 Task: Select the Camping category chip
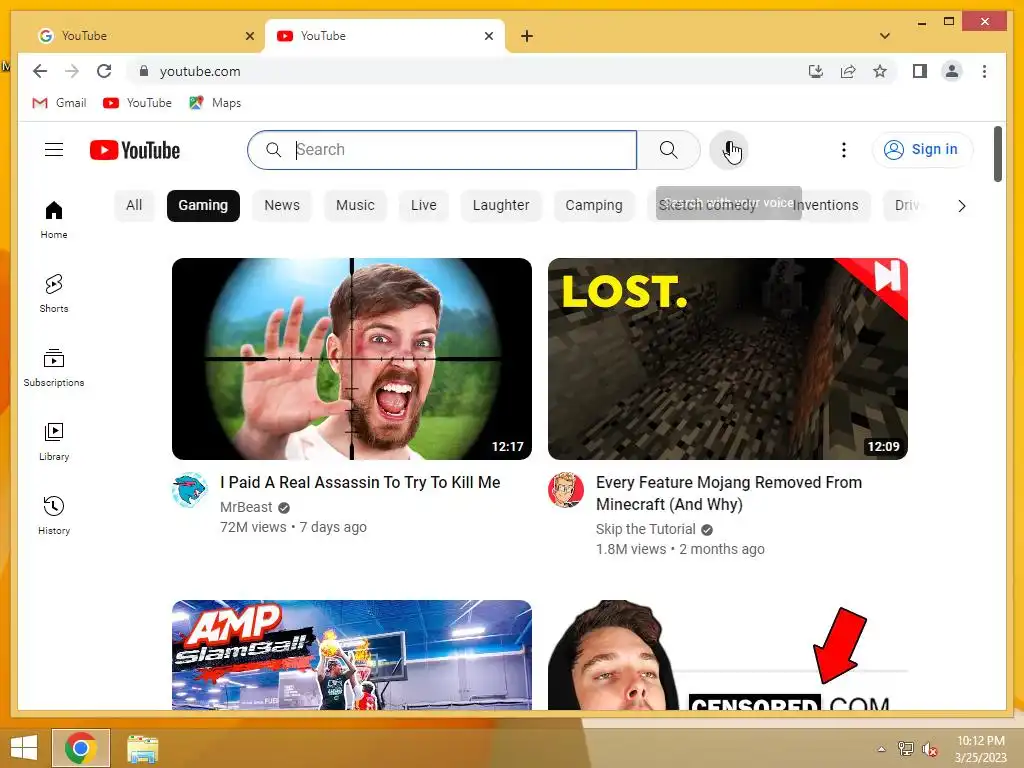pyautogui.click(x=594, y=206)
